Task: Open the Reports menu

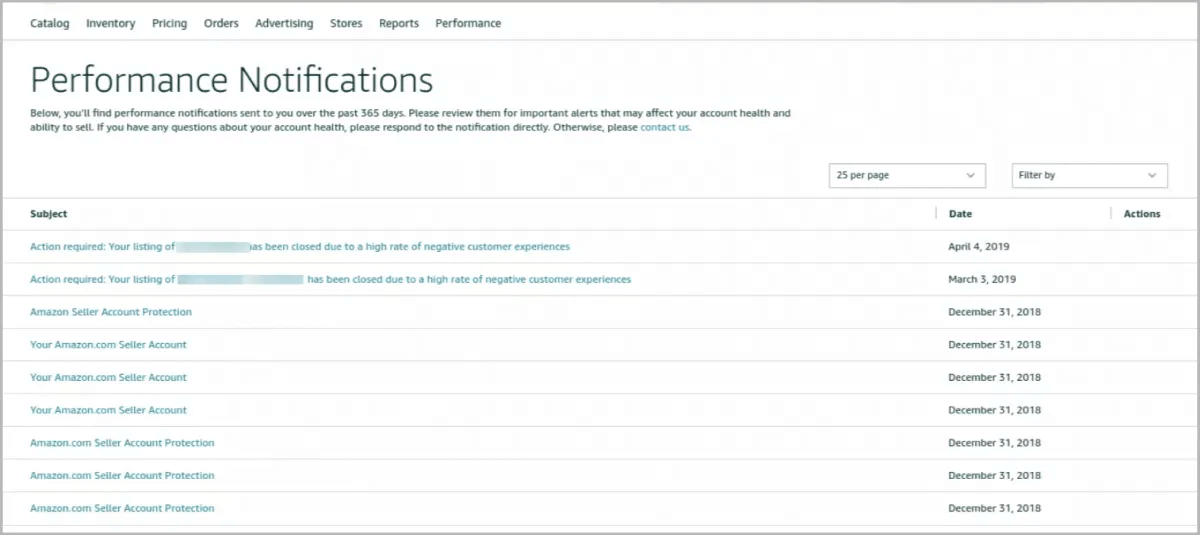Action: [x=399, y=23]
